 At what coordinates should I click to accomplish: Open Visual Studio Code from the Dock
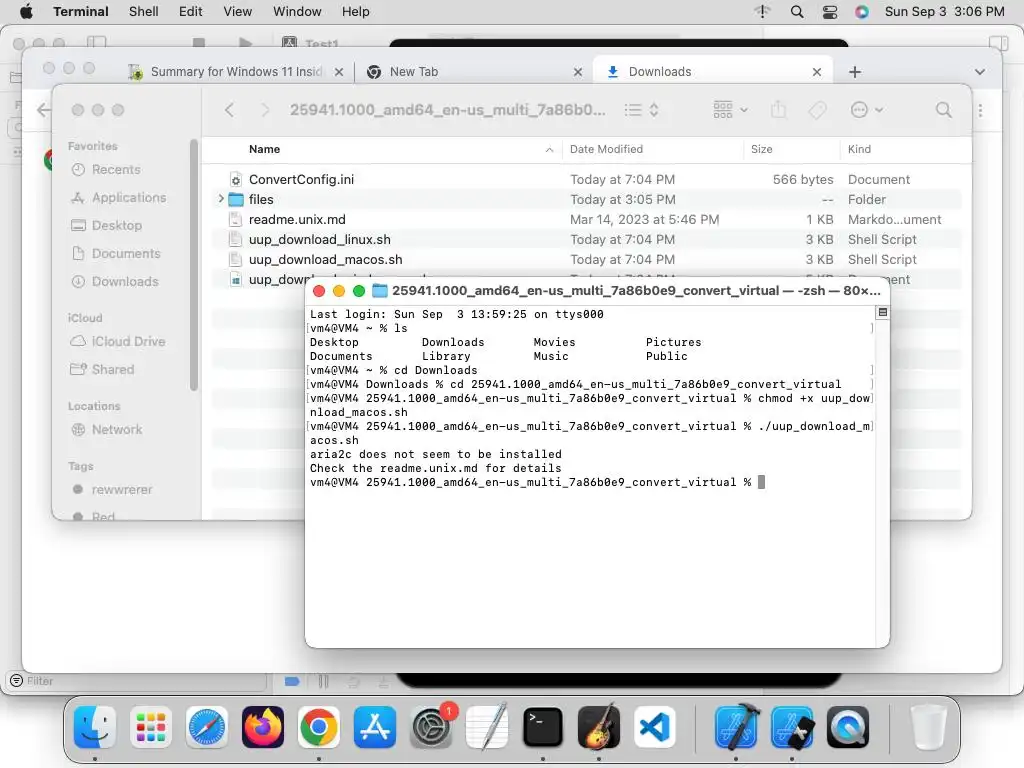[655, 728]
